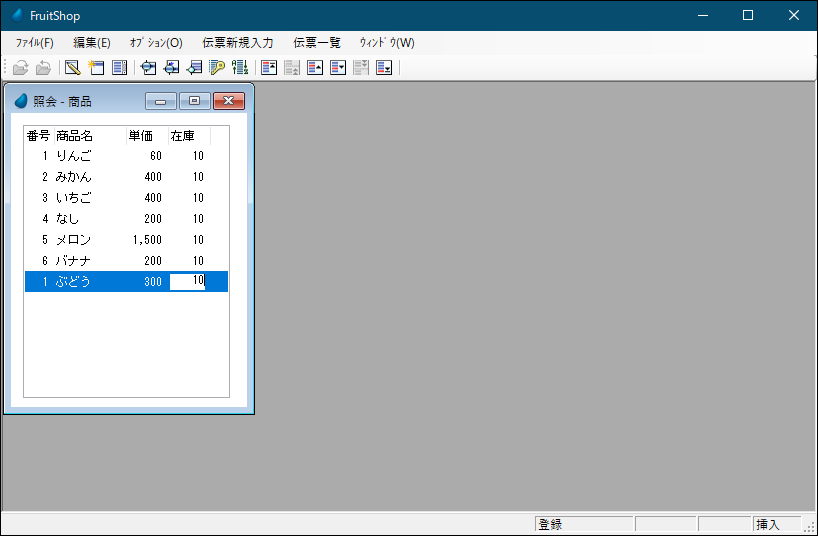Click the rightmost last-record toolbar icon
Screen dimensions: 818x536
pyautogui.click(x=384, y=68)
